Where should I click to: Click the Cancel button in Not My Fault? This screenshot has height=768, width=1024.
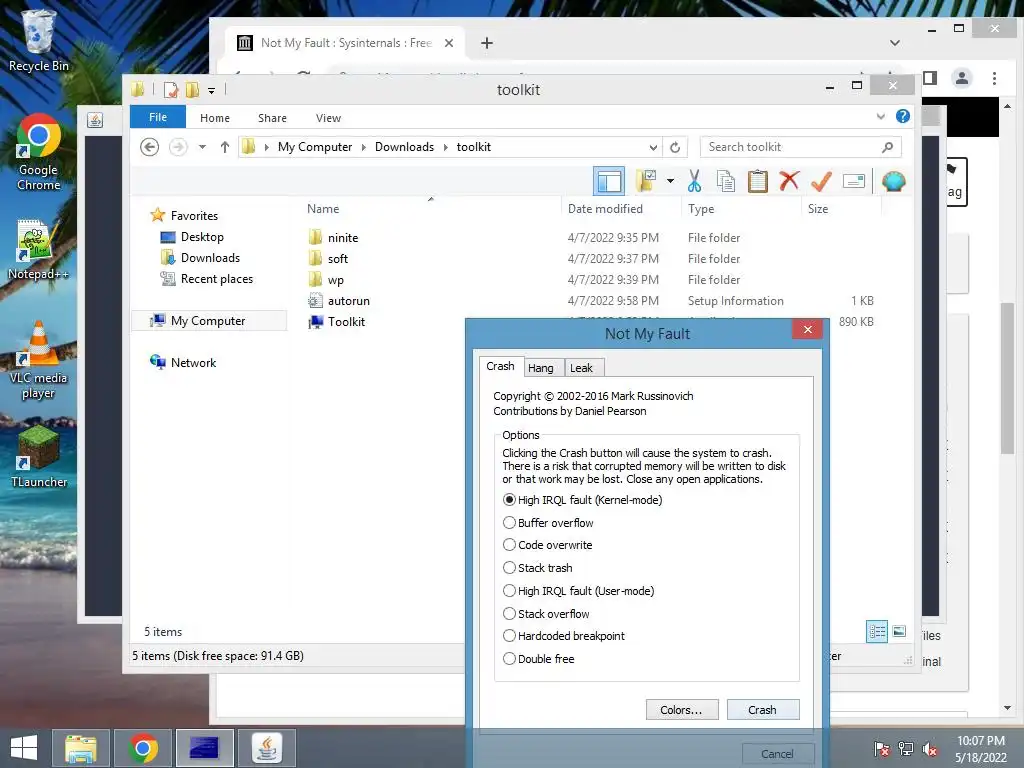tap(777, 754)
